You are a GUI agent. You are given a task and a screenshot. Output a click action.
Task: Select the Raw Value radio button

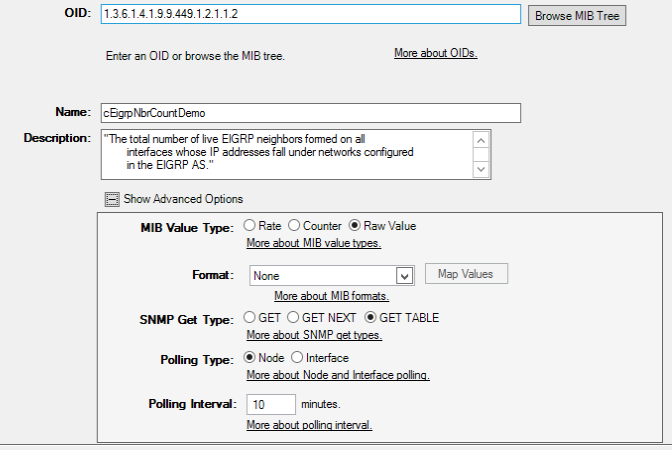(x=355, y=225)
